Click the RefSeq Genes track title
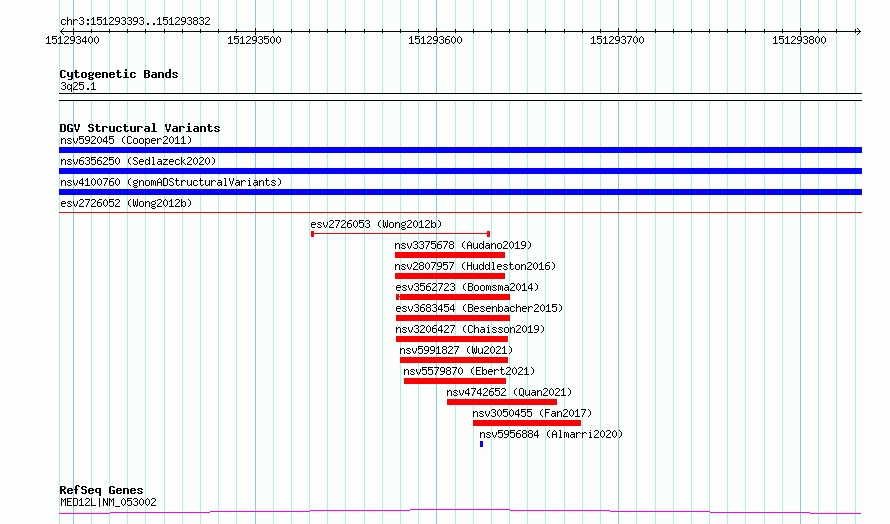 101,491
